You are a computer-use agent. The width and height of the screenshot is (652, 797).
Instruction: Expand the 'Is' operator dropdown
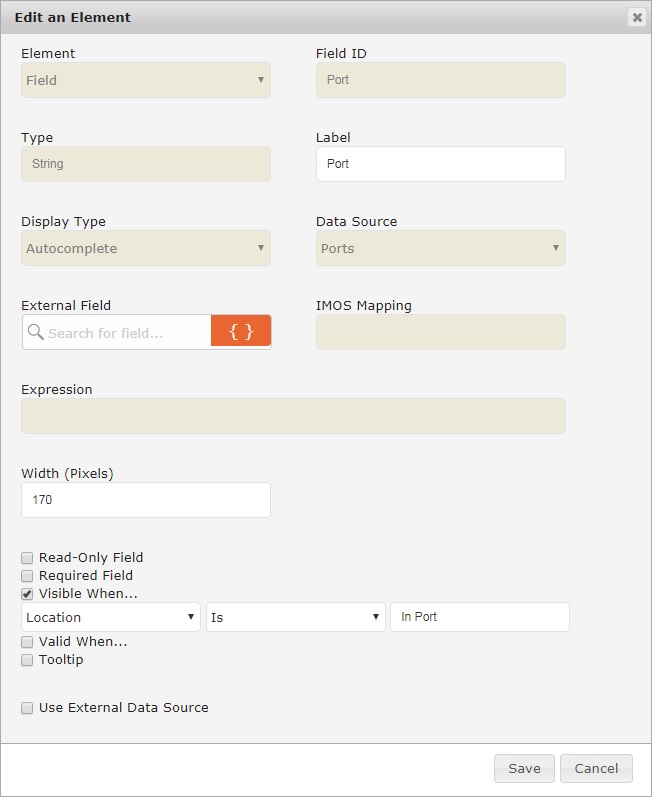point(295,617)
